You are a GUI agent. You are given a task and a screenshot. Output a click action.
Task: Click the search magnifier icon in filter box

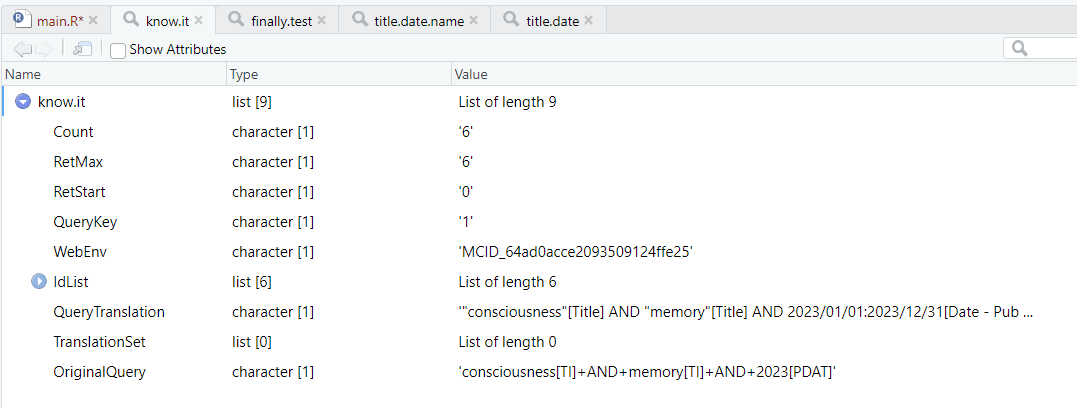[1020, 48]
